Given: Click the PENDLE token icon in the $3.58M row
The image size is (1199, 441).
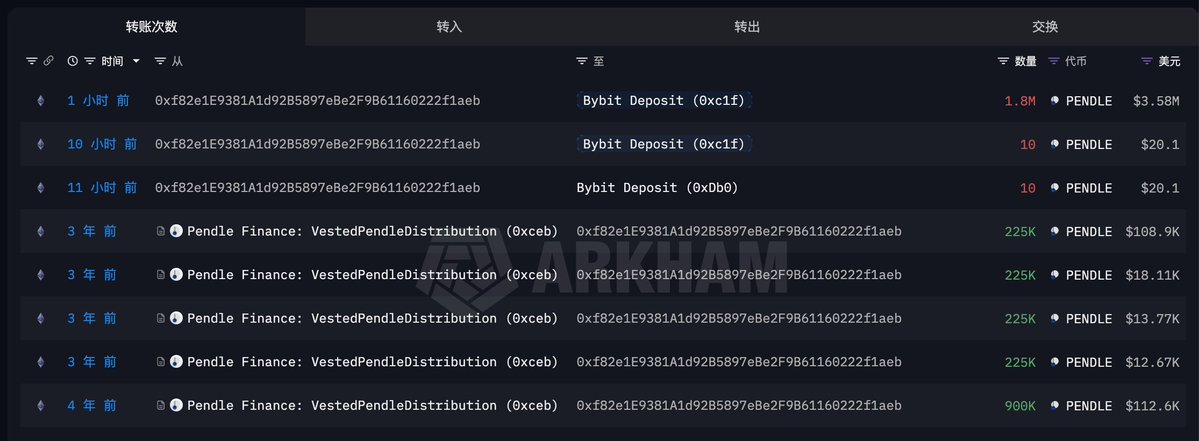Looking at the screenshot, I should (x=1055, y=101).
